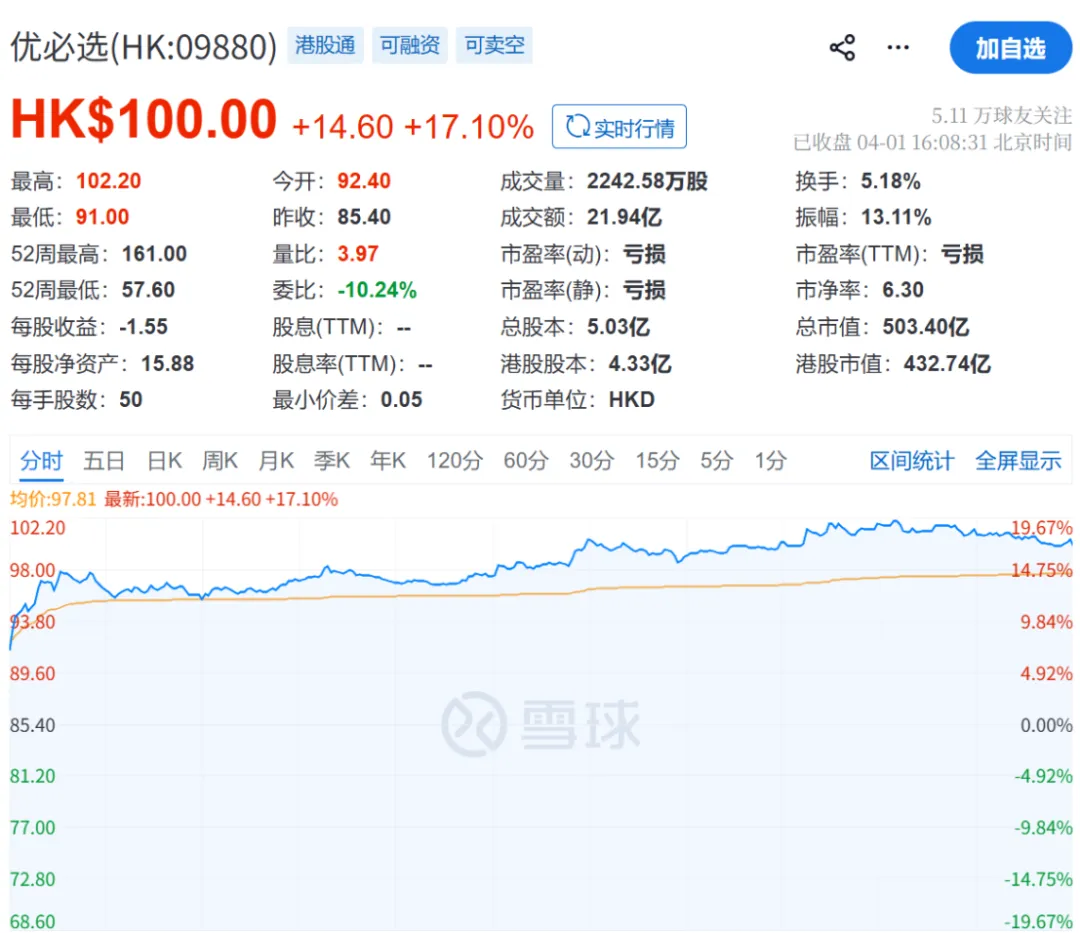Click the 港股股本 value 4.33亿
The width and height of the screenshot is (1080, 933).
coord(640,363)
